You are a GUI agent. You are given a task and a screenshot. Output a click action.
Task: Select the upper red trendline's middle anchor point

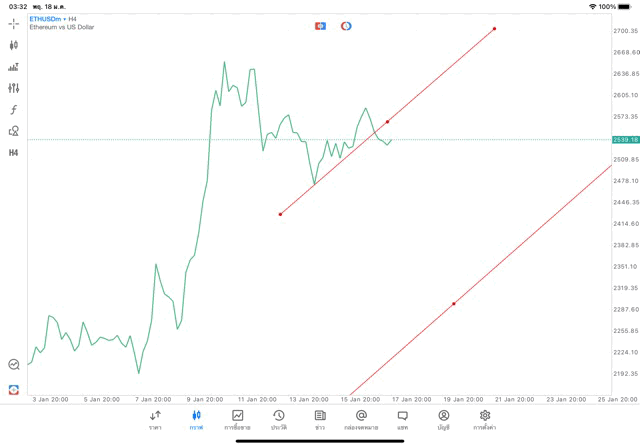[387, 122]
